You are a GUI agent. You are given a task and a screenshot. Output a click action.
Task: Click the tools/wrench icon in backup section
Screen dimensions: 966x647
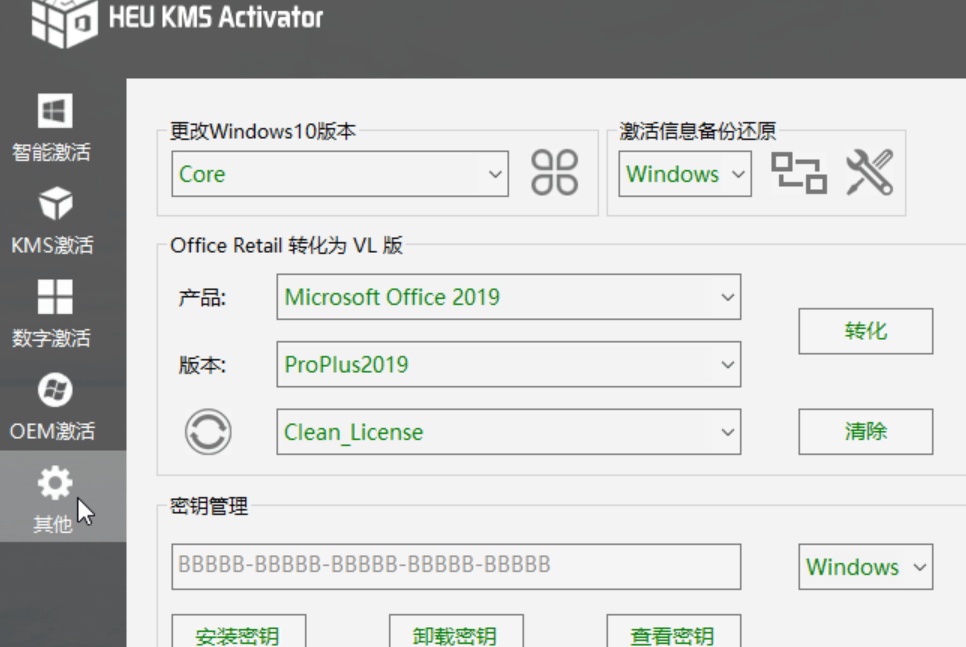[x=869, y=173]
